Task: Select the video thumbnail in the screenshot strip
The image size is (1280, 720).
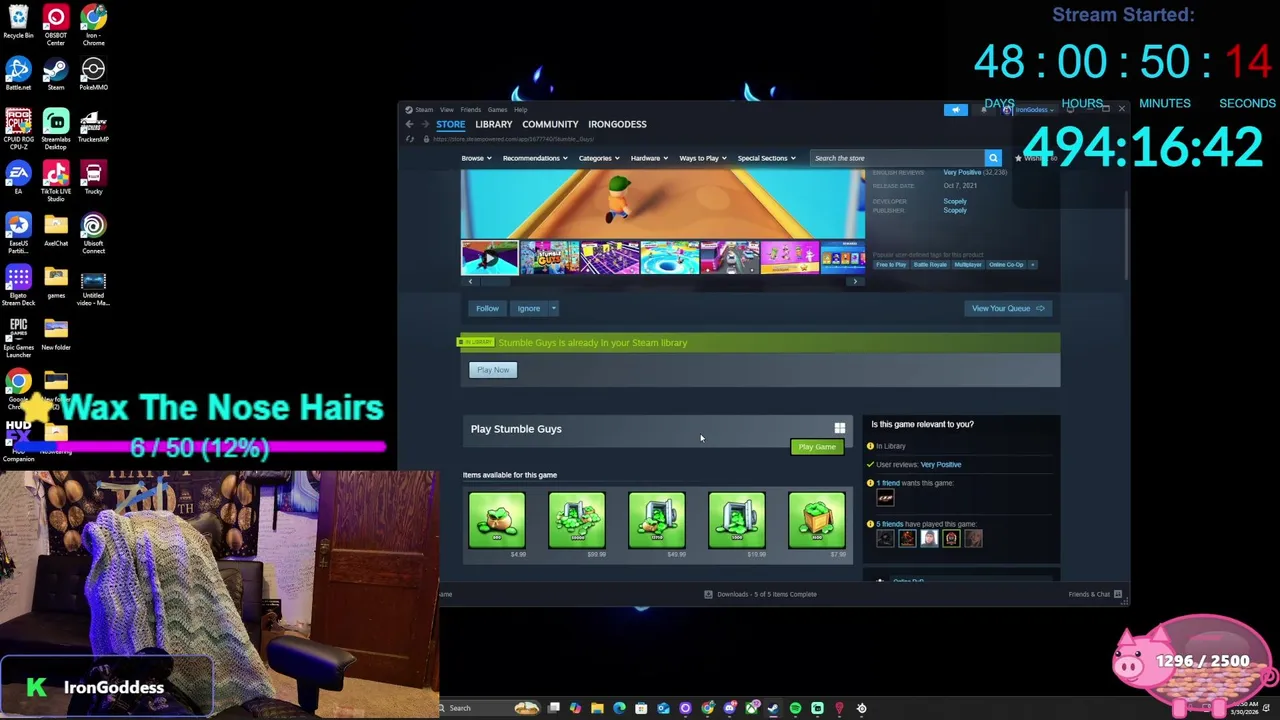Action: point(489,258)
